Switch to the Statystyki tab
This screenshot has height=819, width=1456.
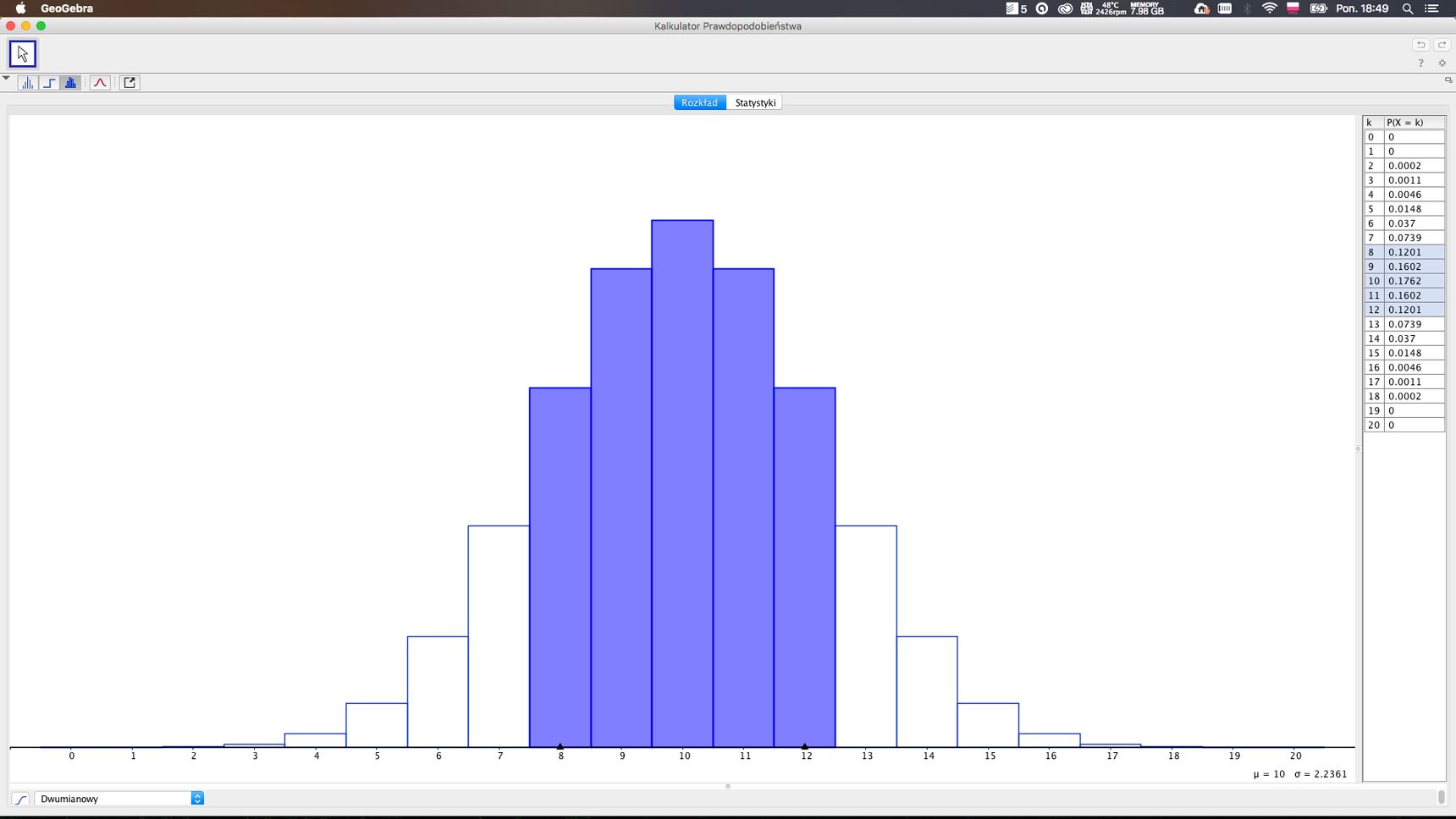click(755, 102)
